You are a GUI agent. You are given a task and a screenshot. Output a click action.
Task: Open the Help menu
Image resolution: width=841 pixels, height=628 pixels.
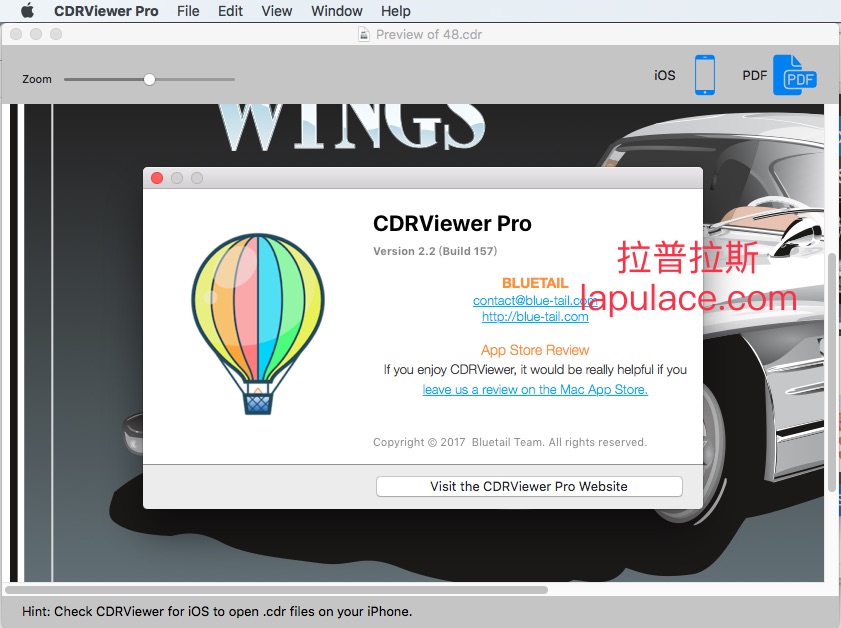tap(396, 11)
